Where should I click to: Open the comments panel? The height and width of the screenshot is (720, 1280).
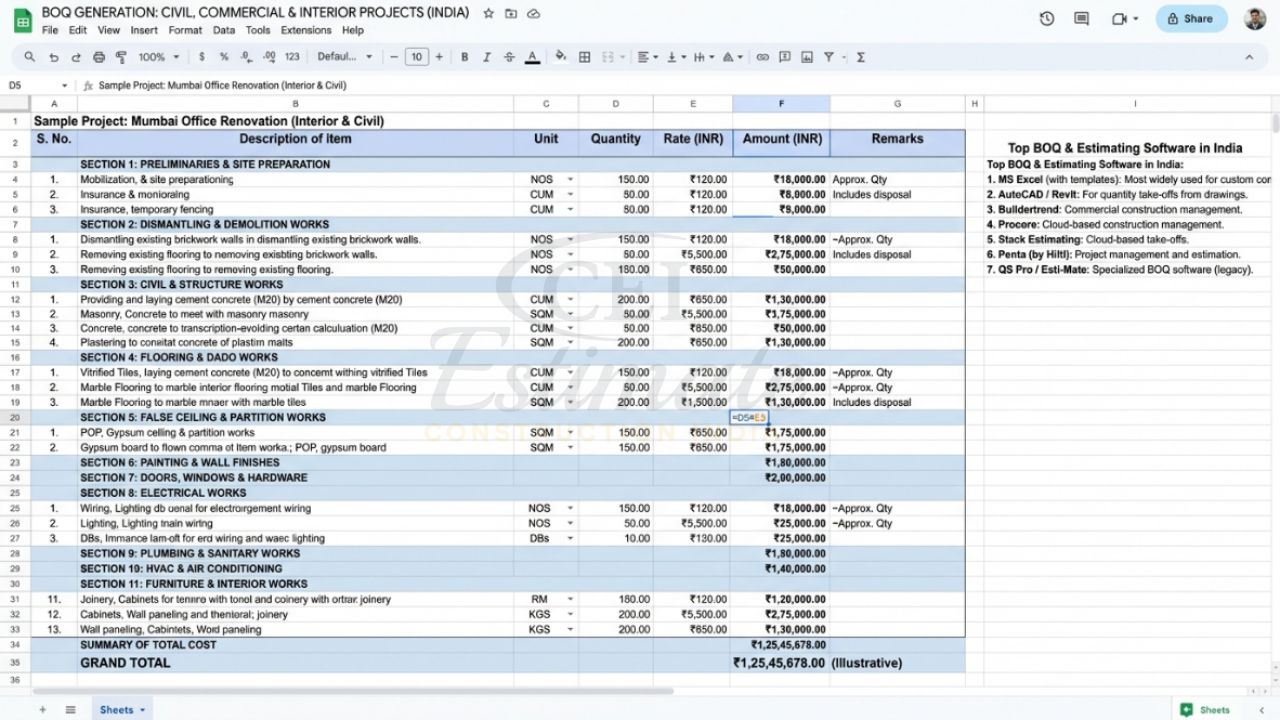pos(1081,18)
